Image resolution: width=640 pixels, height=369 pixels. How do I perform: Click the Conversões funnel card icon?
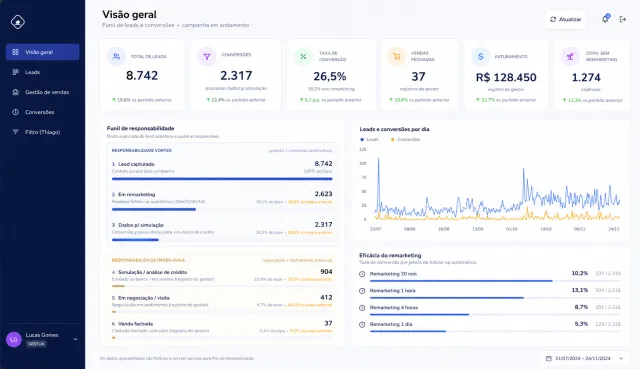click(x=207, y=56)
